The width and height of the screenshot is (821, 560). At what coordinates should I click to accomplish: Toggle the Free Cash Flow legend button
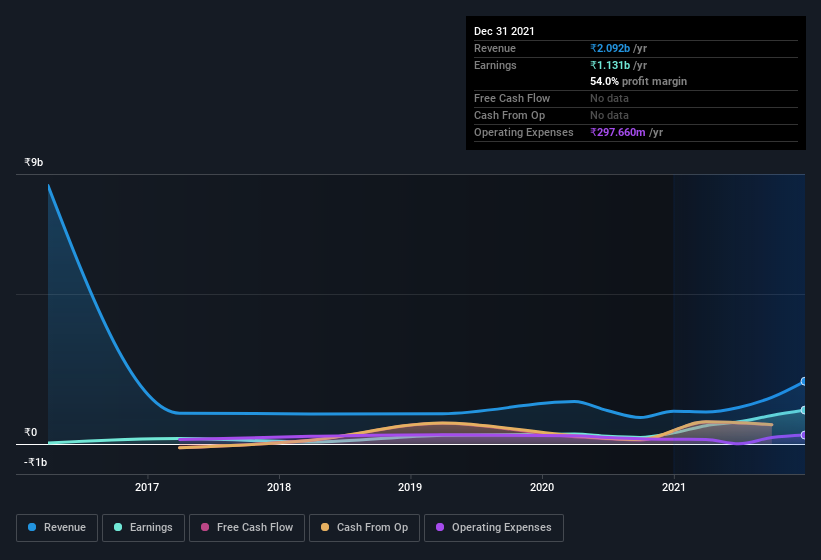coord(247,528)
